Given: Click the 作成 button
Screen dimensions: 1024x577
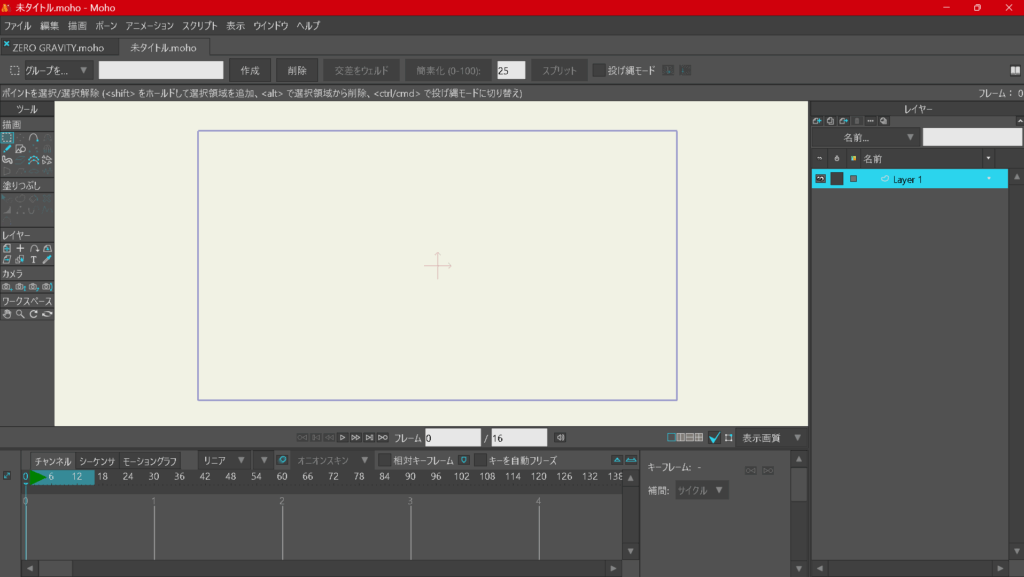Looking at the screenshot, I should (x=250, y=71).
